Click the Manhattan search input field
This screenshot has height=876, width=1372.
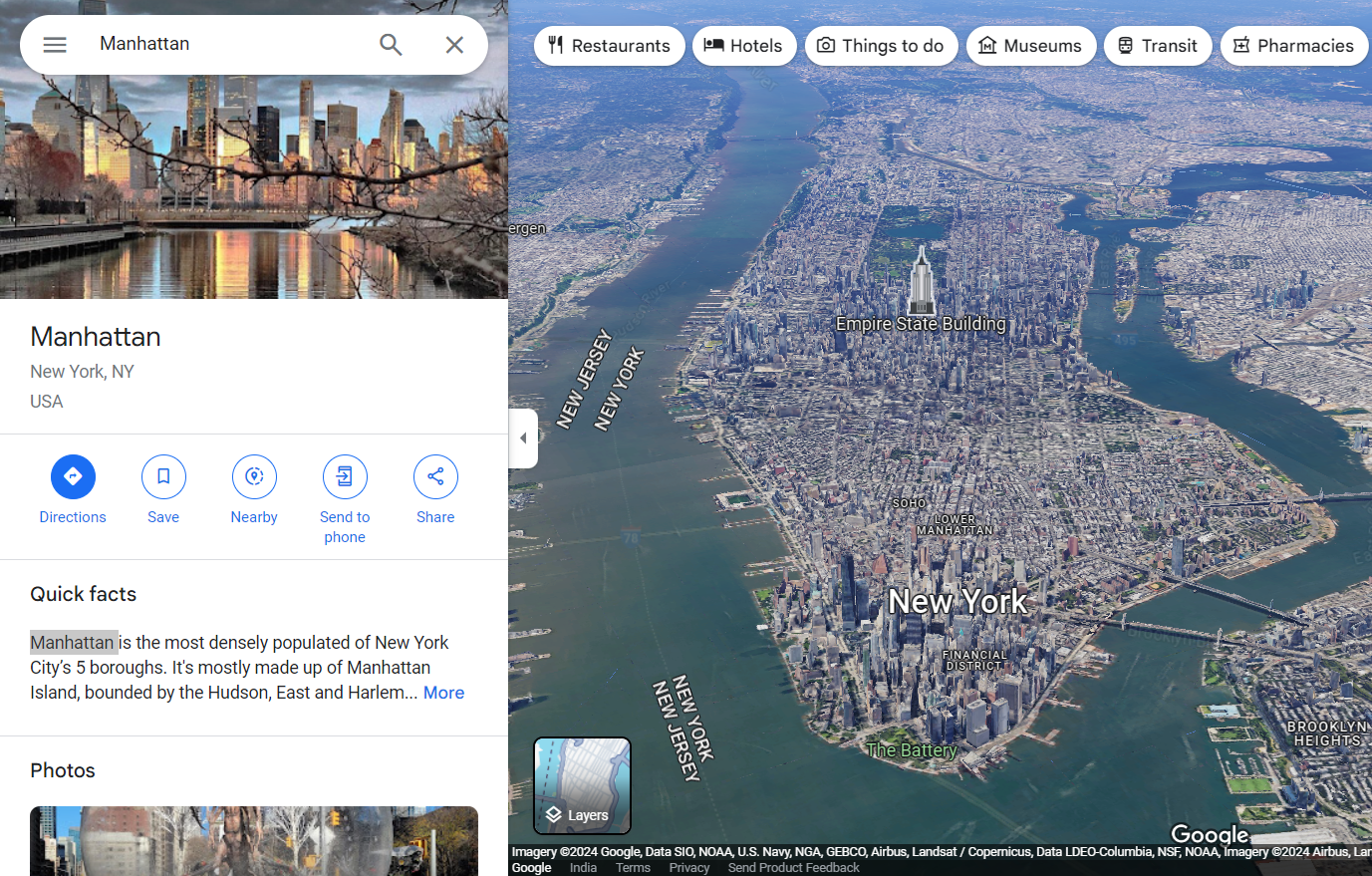tap(229, 44)
